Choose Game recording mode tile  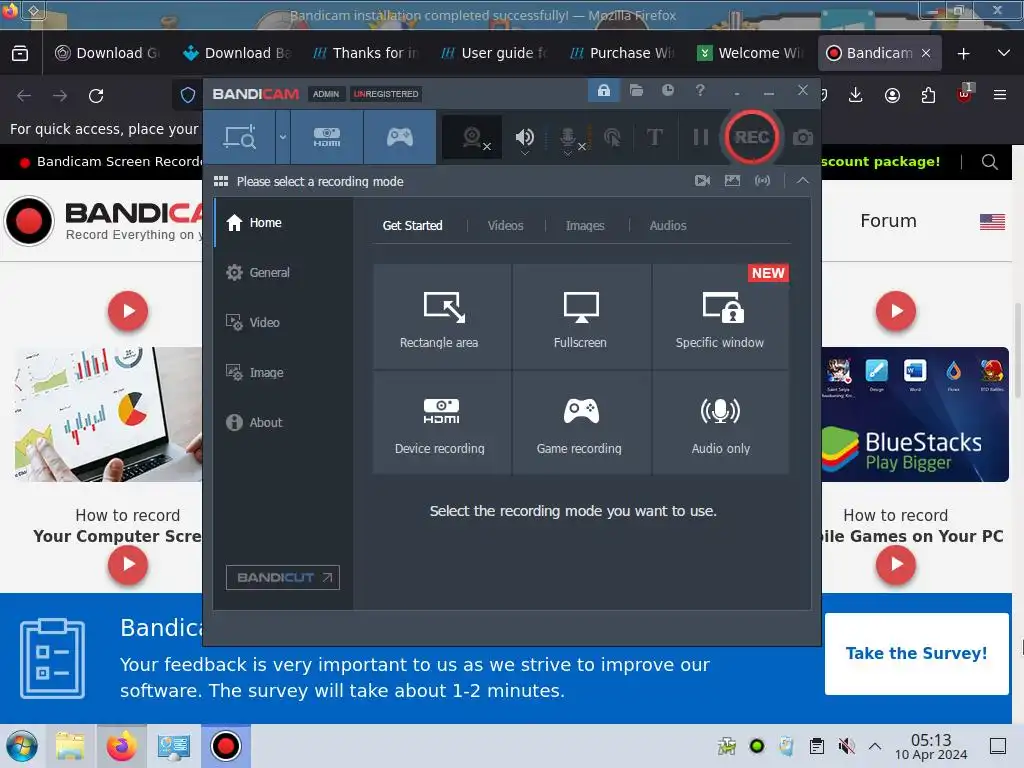pyautogui.click(x=581, y=423)
